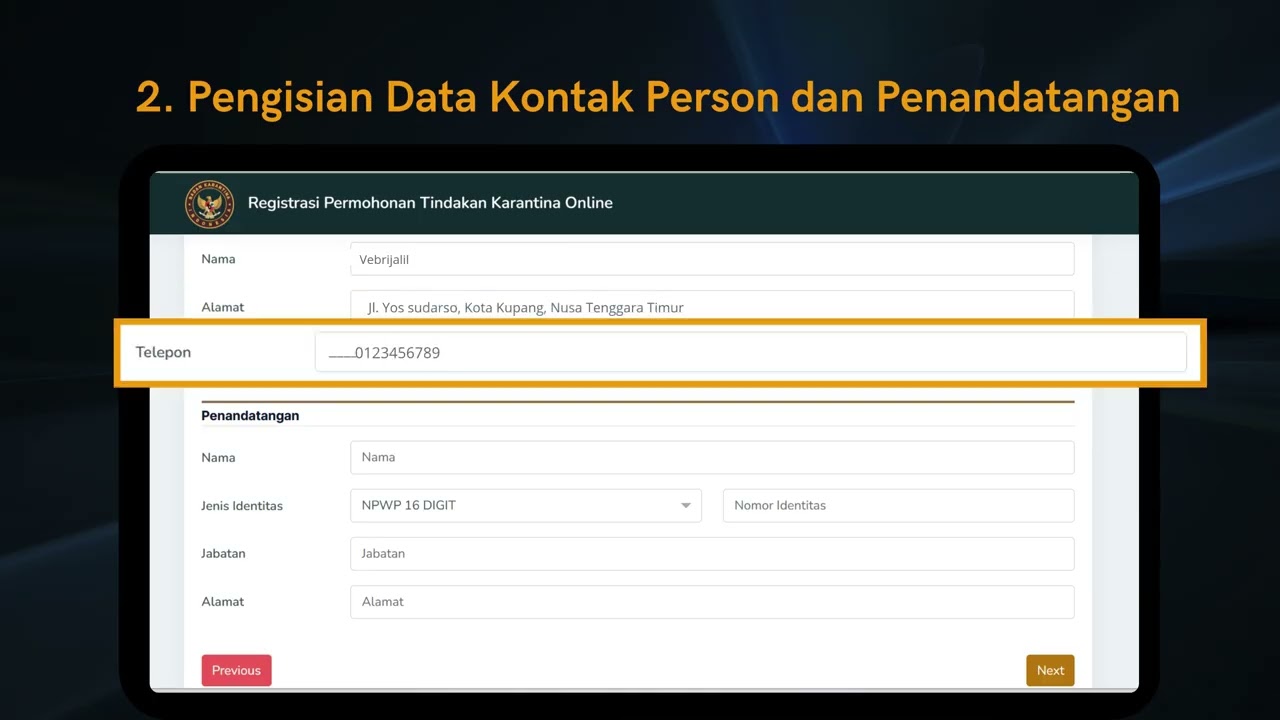This screenshot has height=720, width=1280.
Task: Click the Telepon field showing 0123456789
Action: (x=751, y=352)
